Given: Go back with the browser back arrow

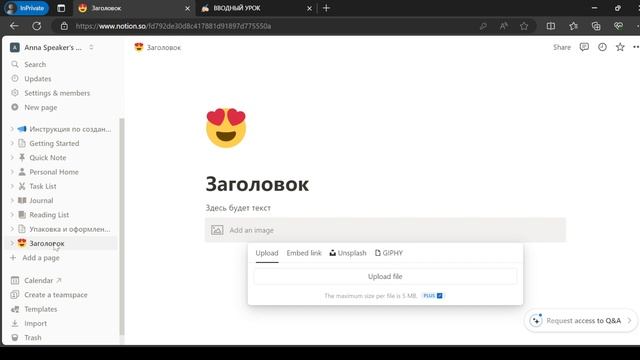Looking at the screenshot, I should coord(14,26).
